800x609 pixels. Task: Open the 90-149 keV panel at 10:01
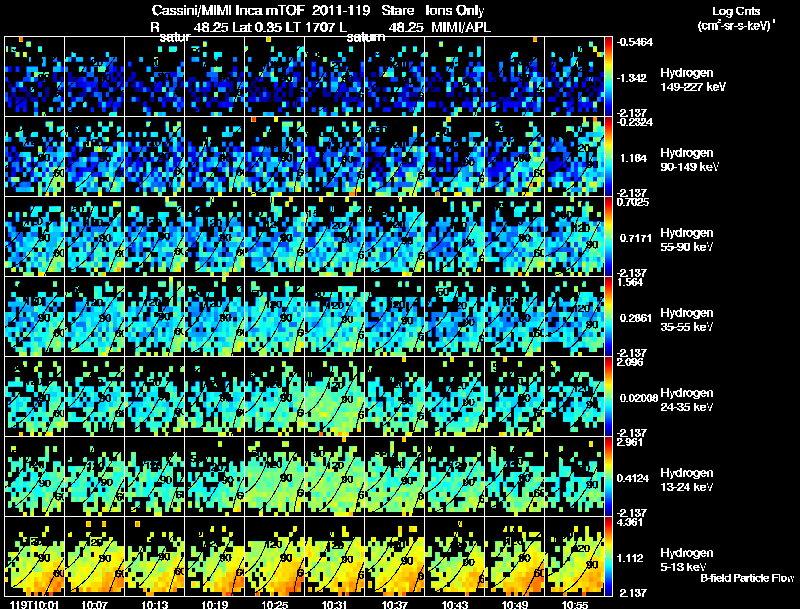point(35,156)
